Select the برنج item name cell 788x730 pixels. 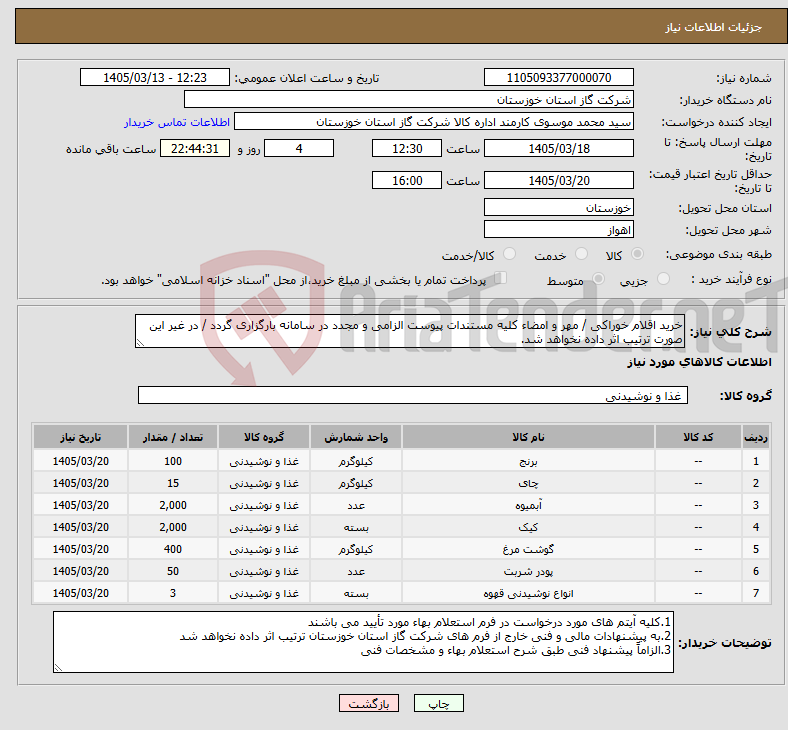528,461
